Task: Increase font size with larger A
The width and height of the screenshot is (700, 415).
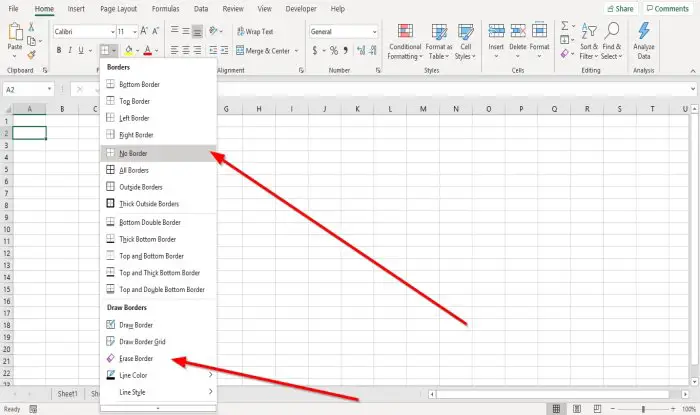Action: click(144, 31)
